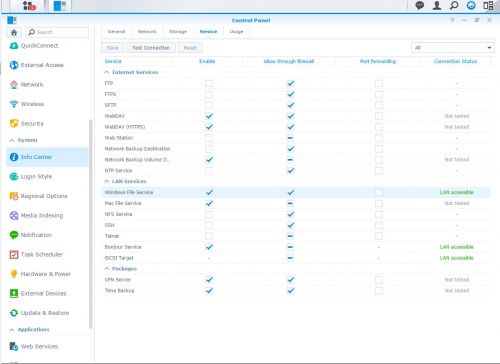Select the Bonjour Service row label
Image resolution: width=500 pixels, height=364 pixels.
[123, 247]
